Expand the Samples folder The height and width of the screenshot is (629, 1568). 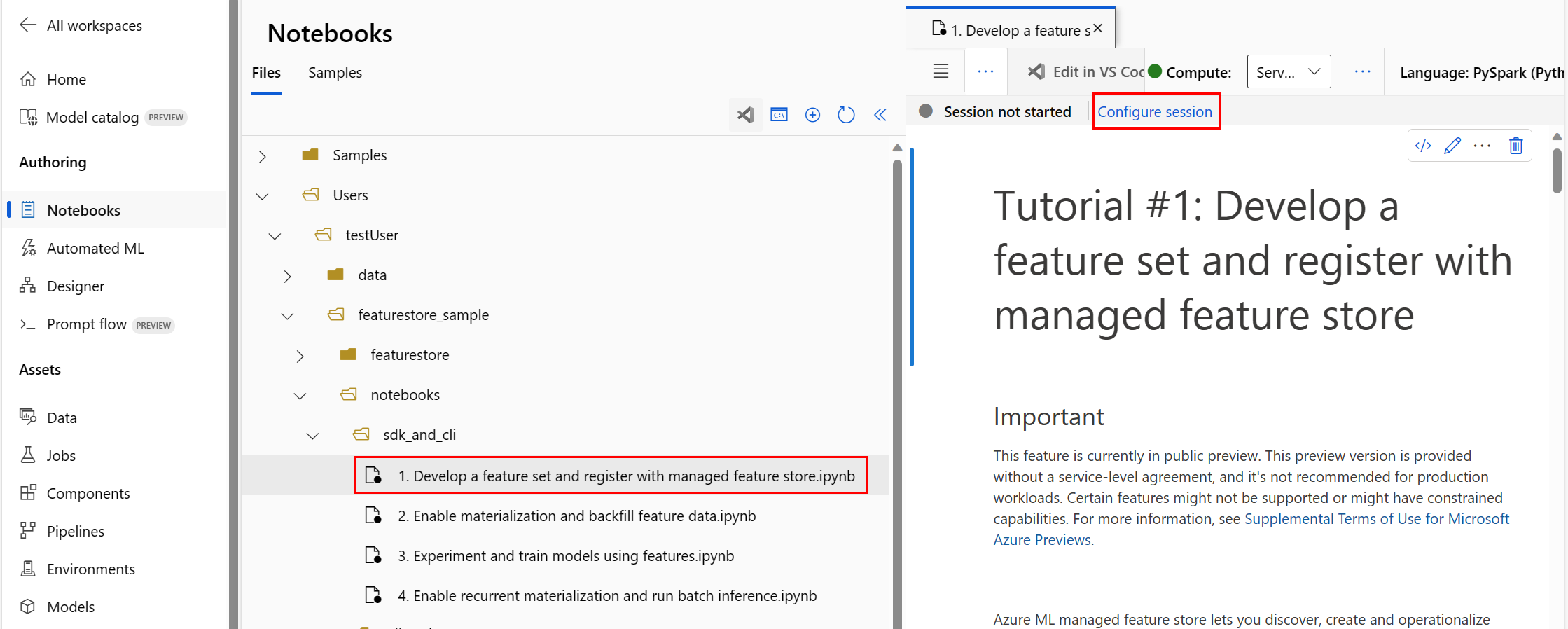tap(263, 156)
